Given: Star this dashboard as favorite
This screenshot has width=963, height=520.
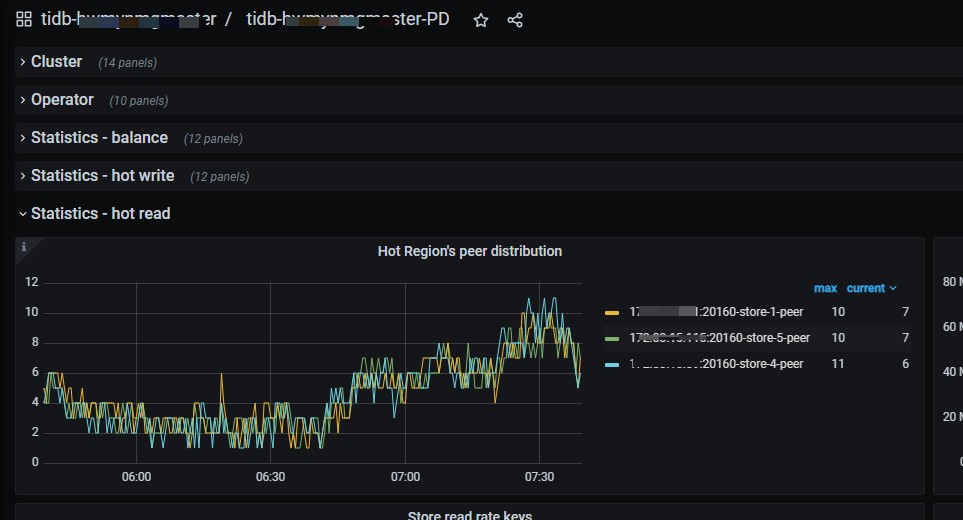Looking at the screenshot, I should pyautogui.click(x=481, y=20).
